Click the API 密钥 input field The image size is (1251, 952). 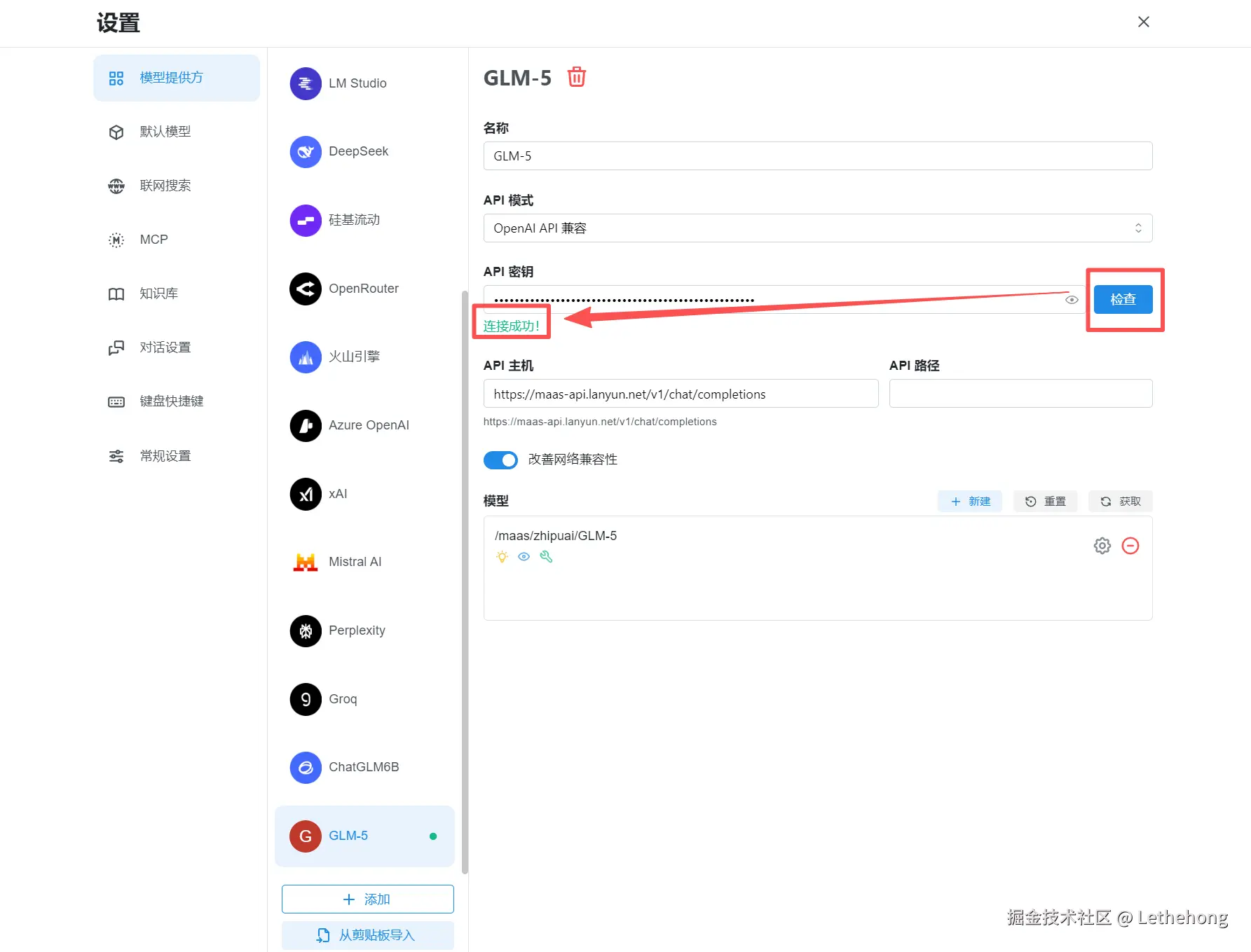(x=784, y=299)
